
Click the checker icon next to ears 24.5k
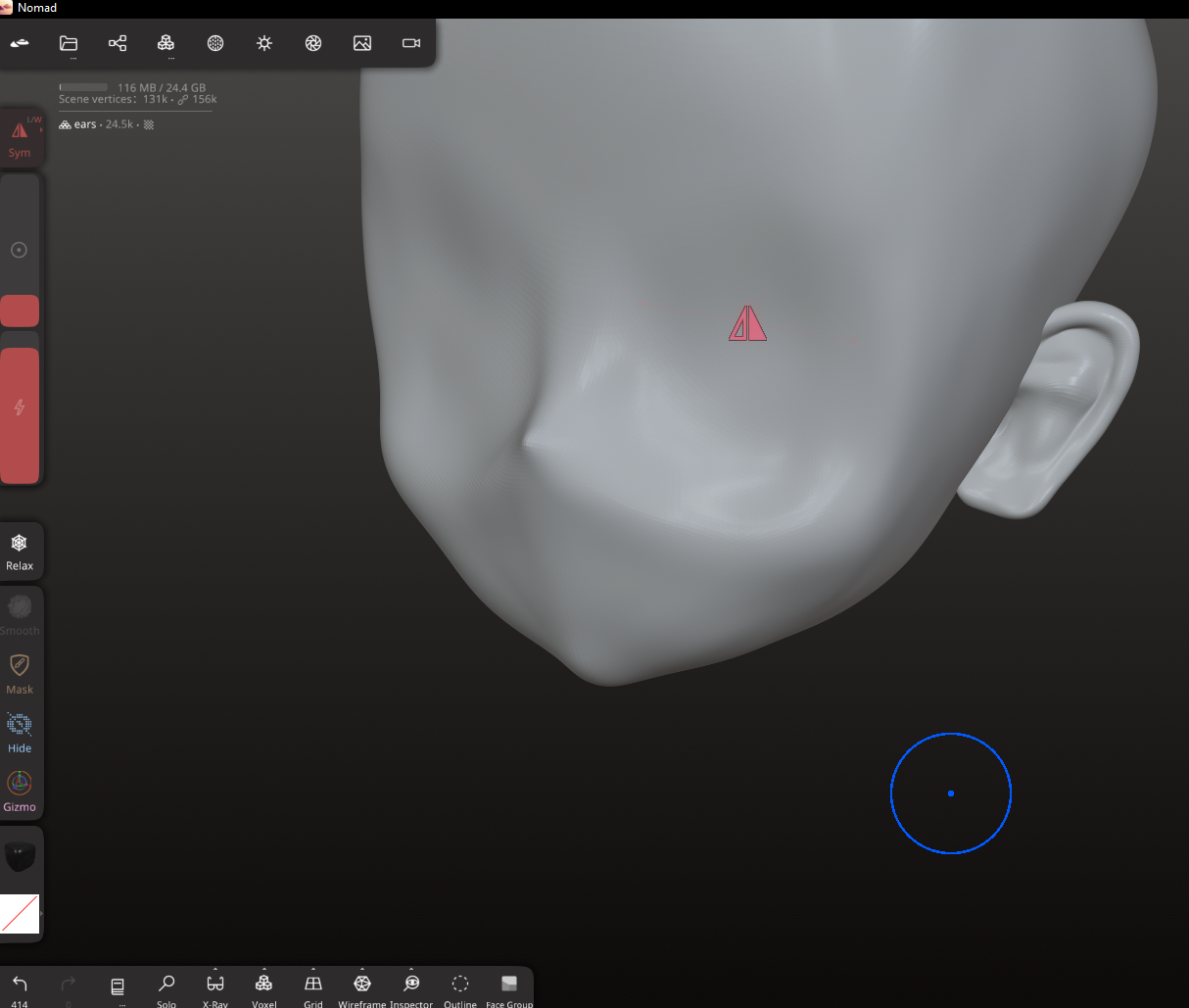coord(149,124)
